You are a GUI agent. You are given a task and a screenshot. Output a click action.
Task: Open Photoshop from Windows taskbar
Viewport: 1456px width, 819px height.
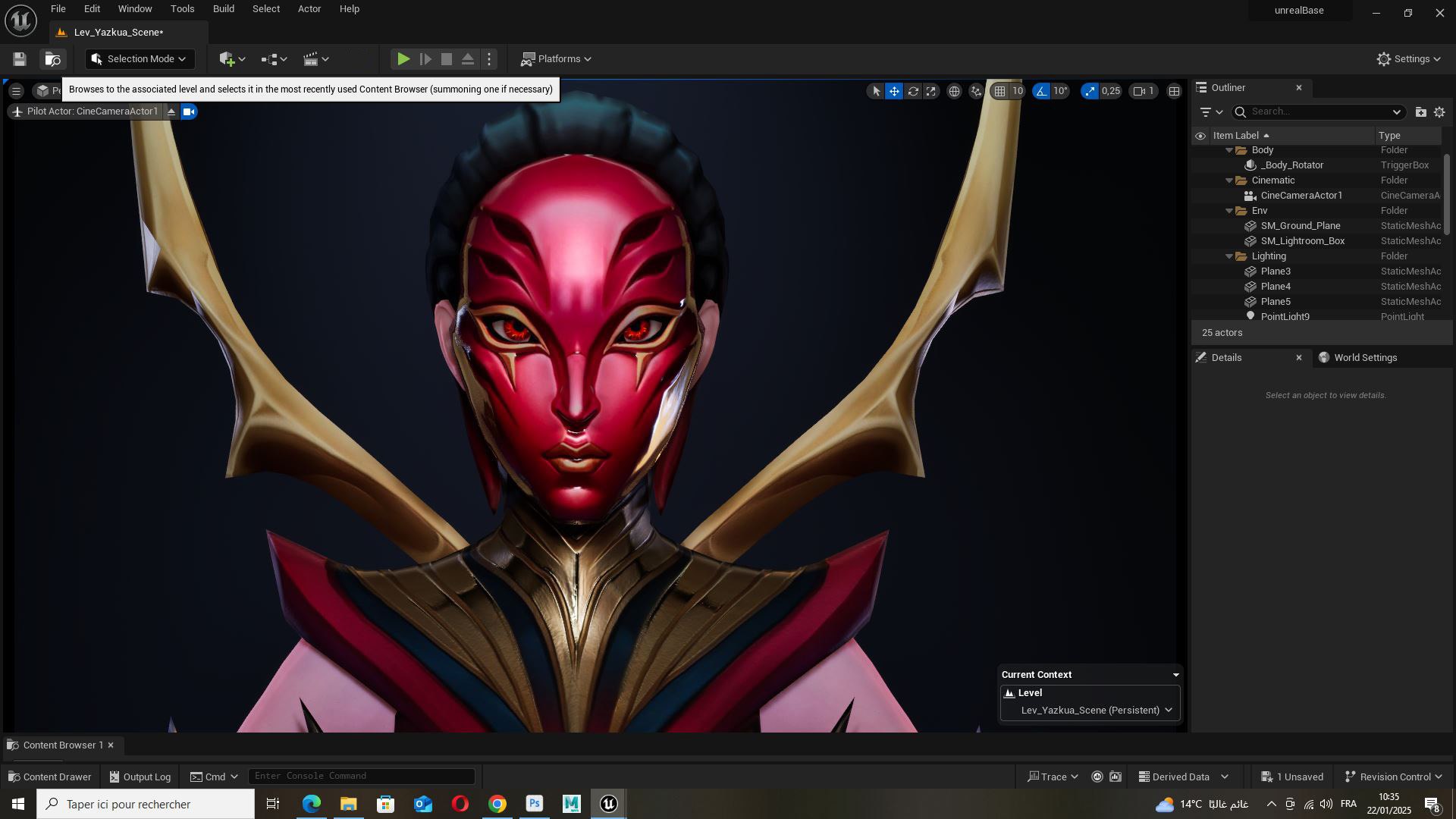(x=535, y=805)
